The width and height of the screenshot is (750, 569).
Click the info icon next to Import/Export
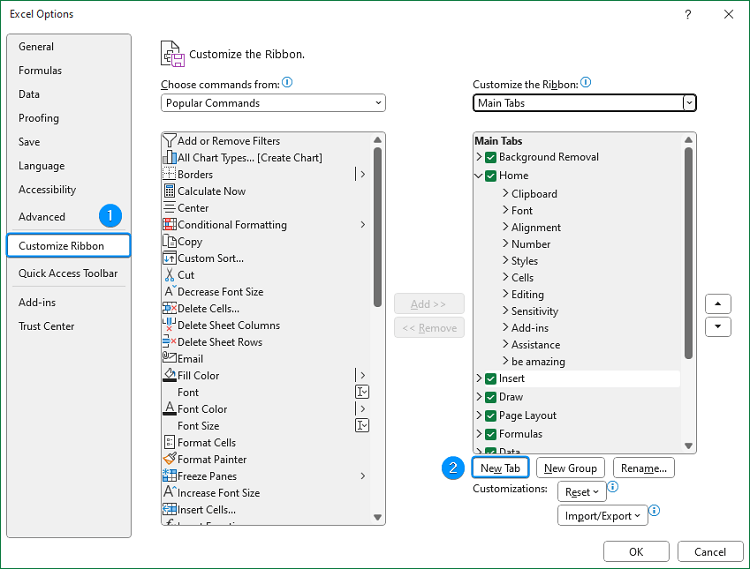654,510
